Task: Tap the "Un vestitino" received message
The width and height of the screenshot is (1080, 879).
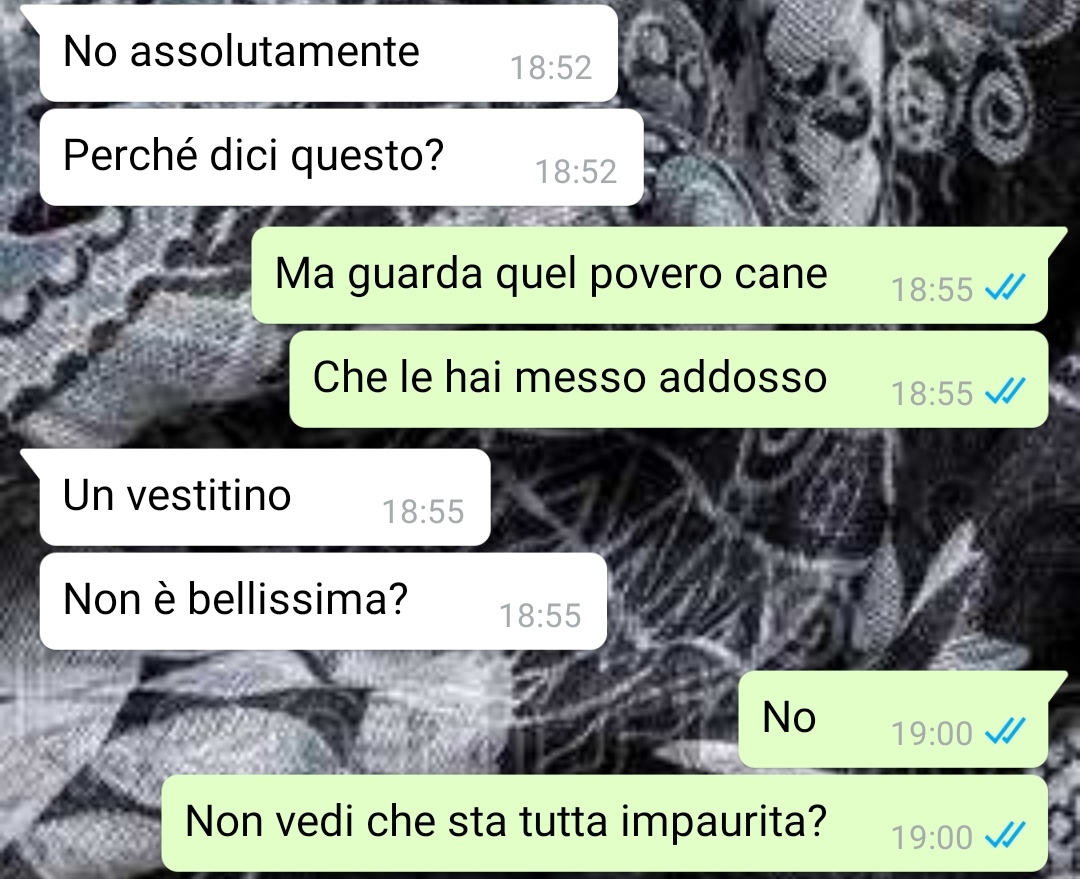Action: click(265, 497)
